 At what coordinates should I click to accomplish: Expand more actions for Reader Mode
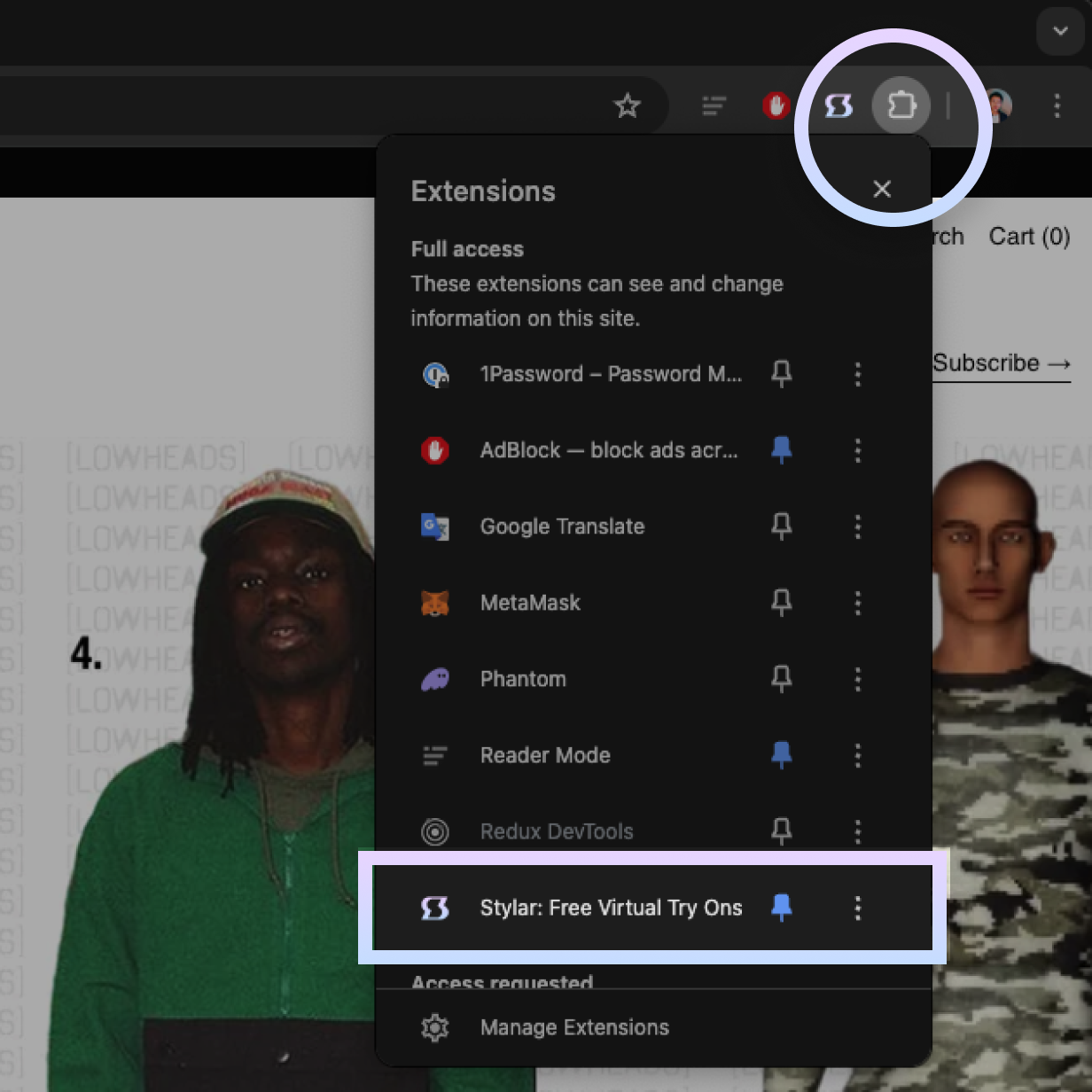857,755
